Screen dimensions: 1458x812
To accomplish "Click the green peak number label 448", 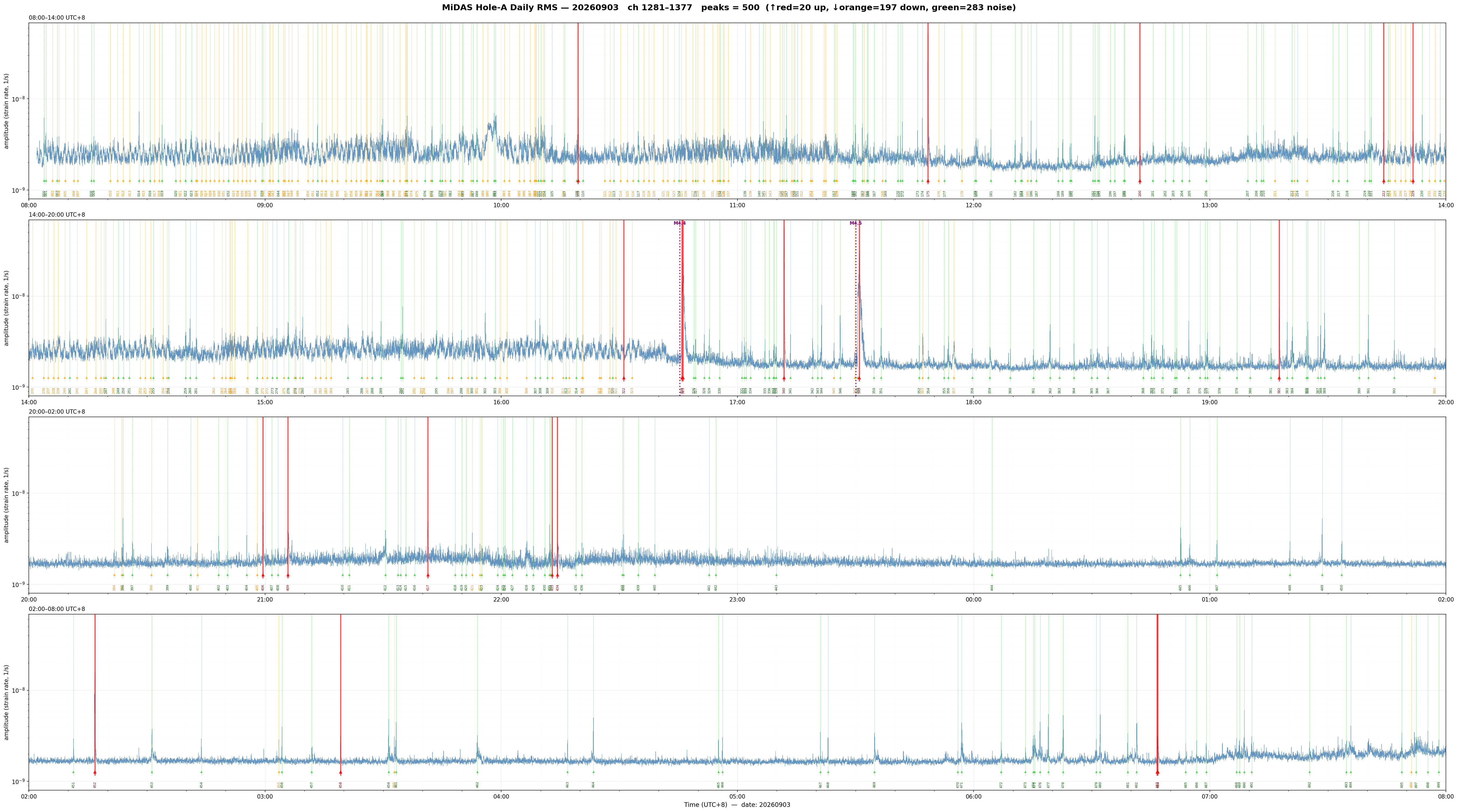I will point(1290,588).
